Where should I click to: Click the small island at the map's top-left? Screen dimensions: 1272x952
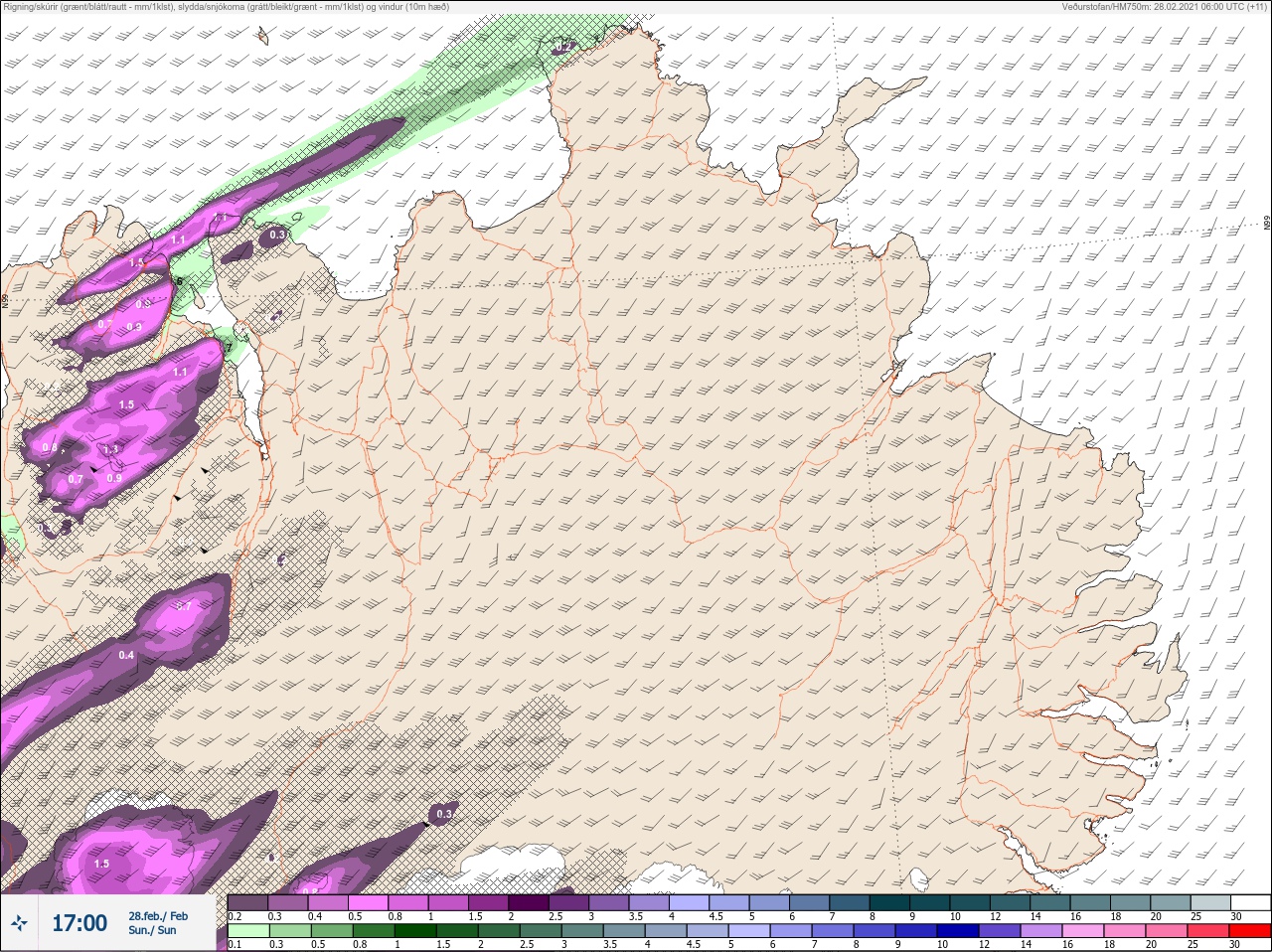tap(262, 37)
